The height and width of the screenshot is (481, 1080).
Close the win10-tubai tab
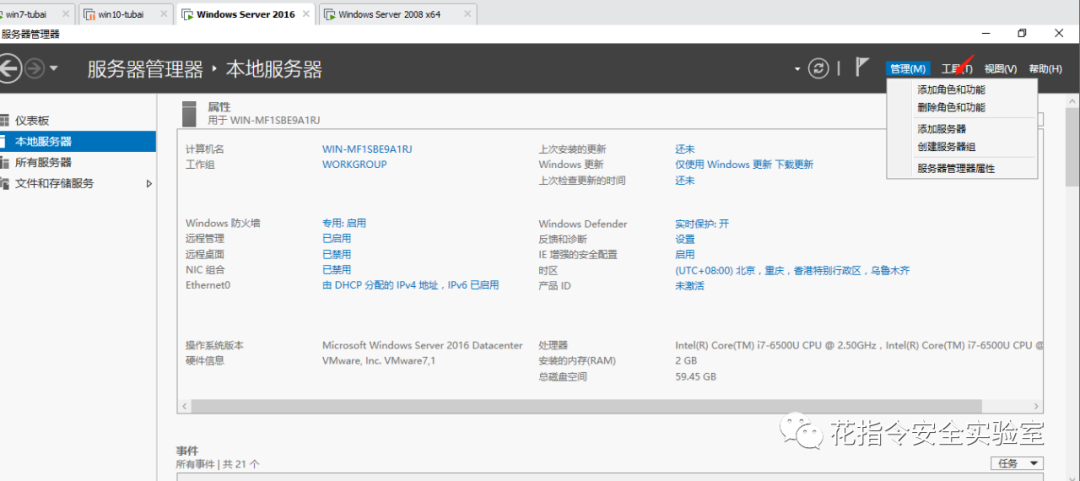click(x=163, y=14)
